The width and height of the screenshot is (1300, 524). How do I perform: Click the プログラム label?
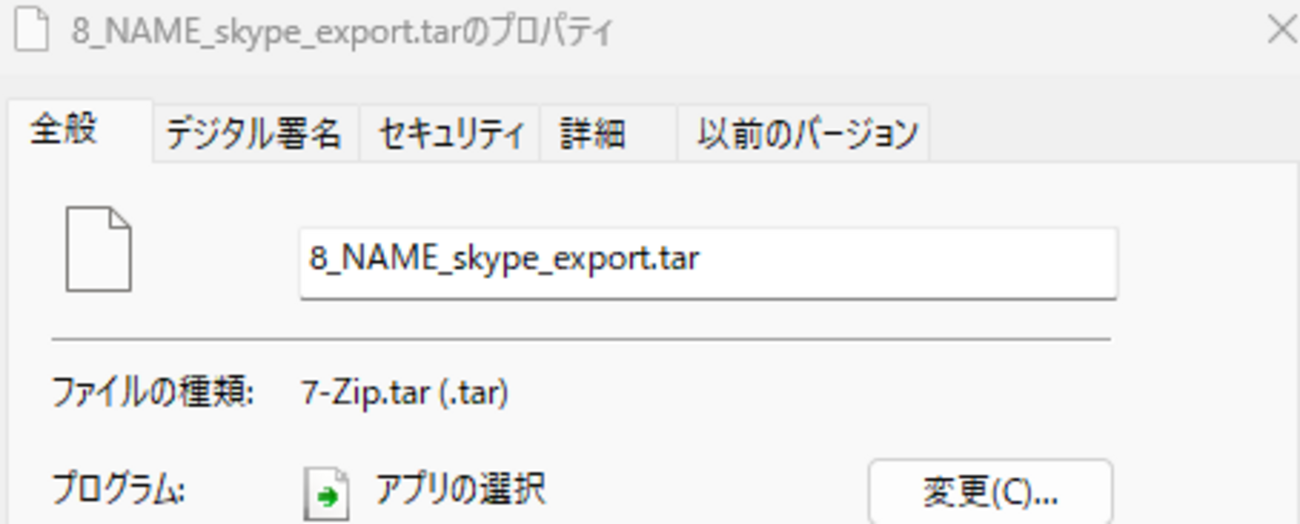pyautogui.click(x=118, y=491)
